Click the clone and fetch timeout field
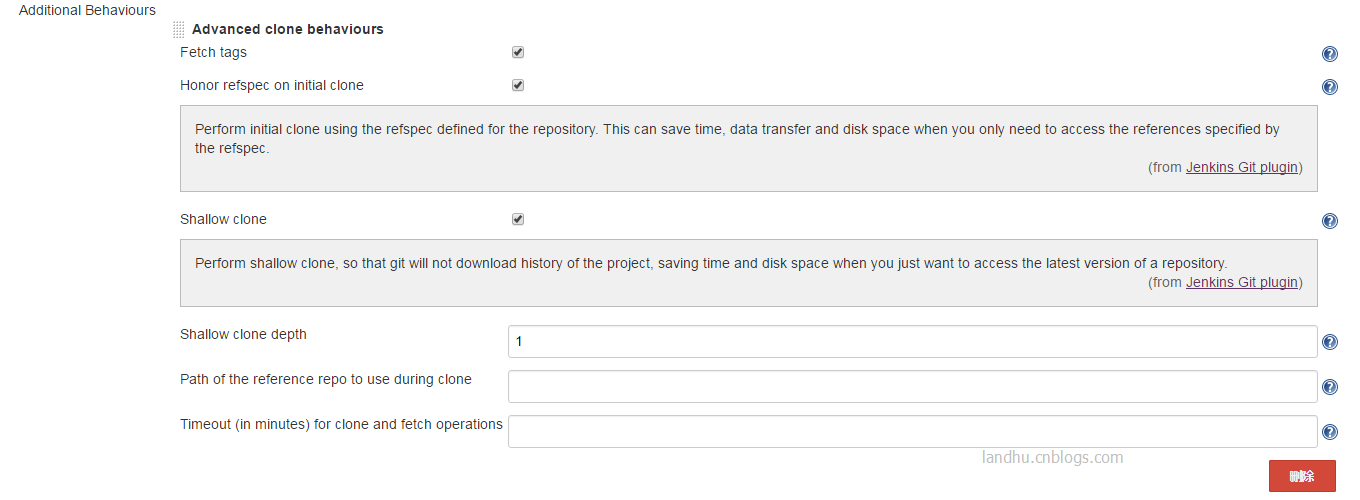Screen dimensions: 1360x500 pyautogui.click(x=912, y=431)
